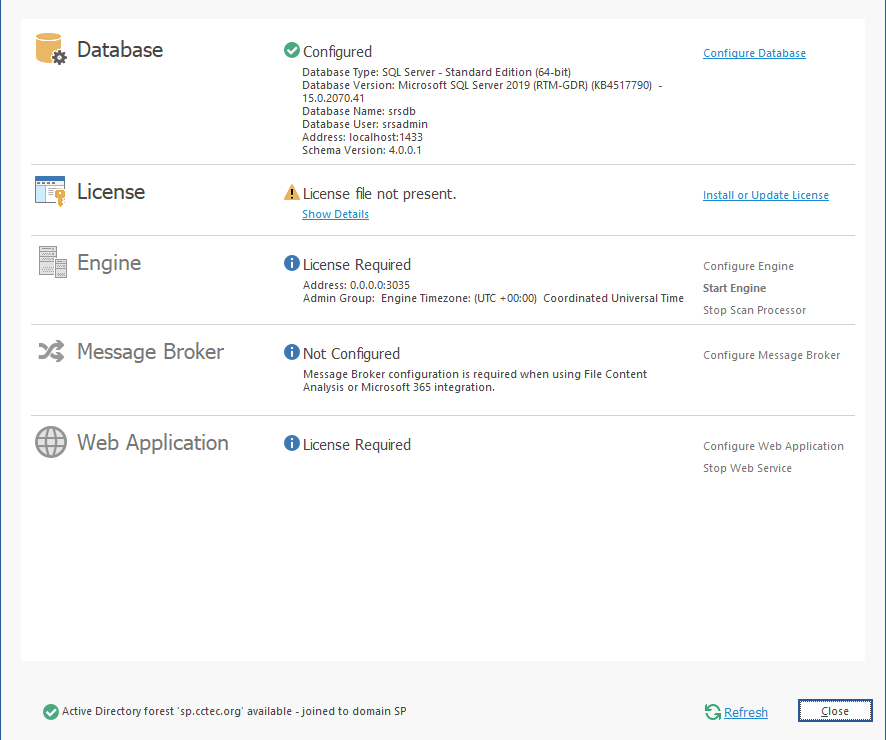Open Configure Message Broker
This screenshot has width=886, height=740.
pyautogui.click(x=771, y=355)
